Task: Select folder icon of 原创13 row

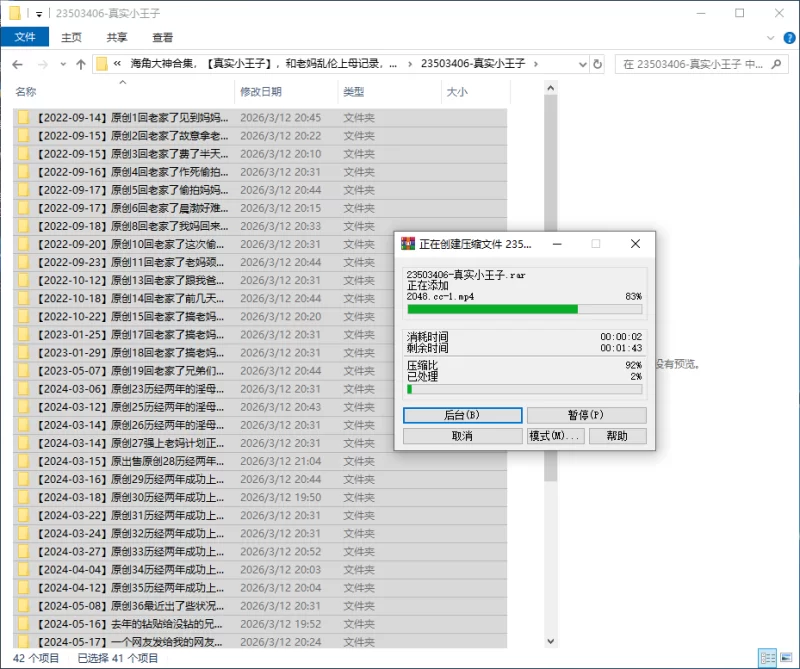Action: [x=23, y=281]
